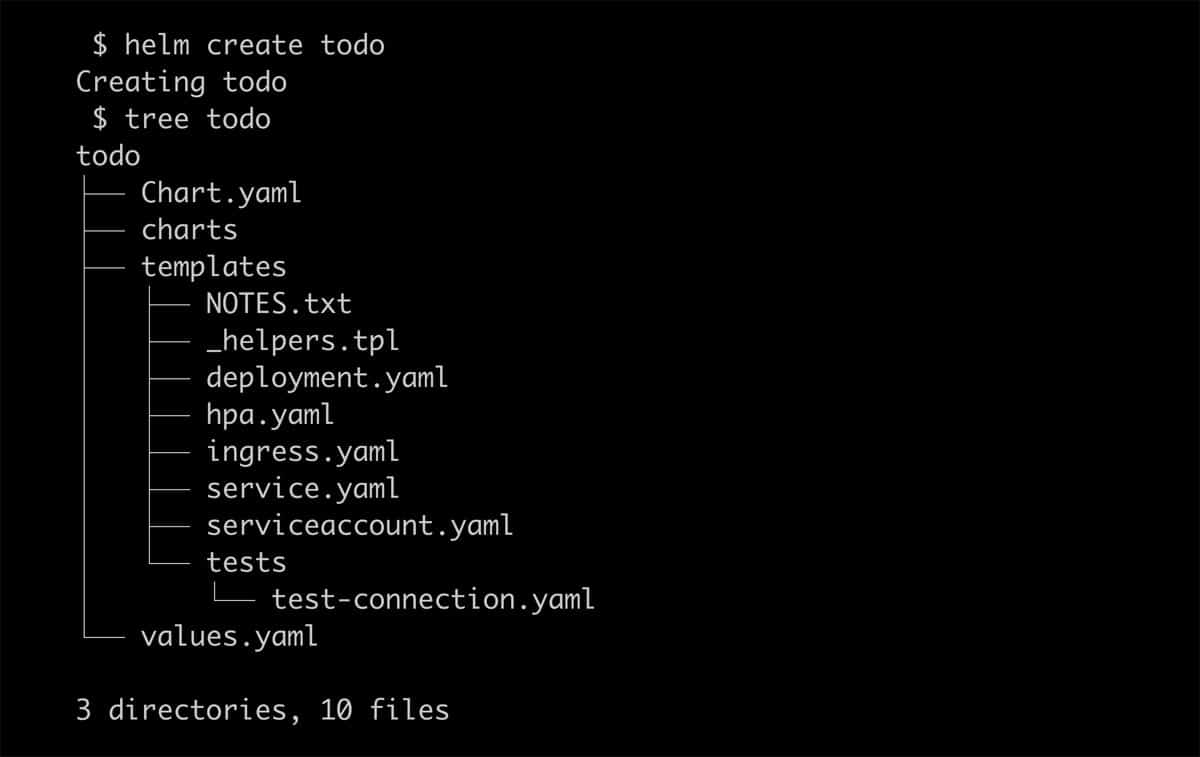The height and width of the screenshot is (757, 1200).
Task: Click the 'tree todo' command line
Action: pyautogui.click(x=182, y=119)
